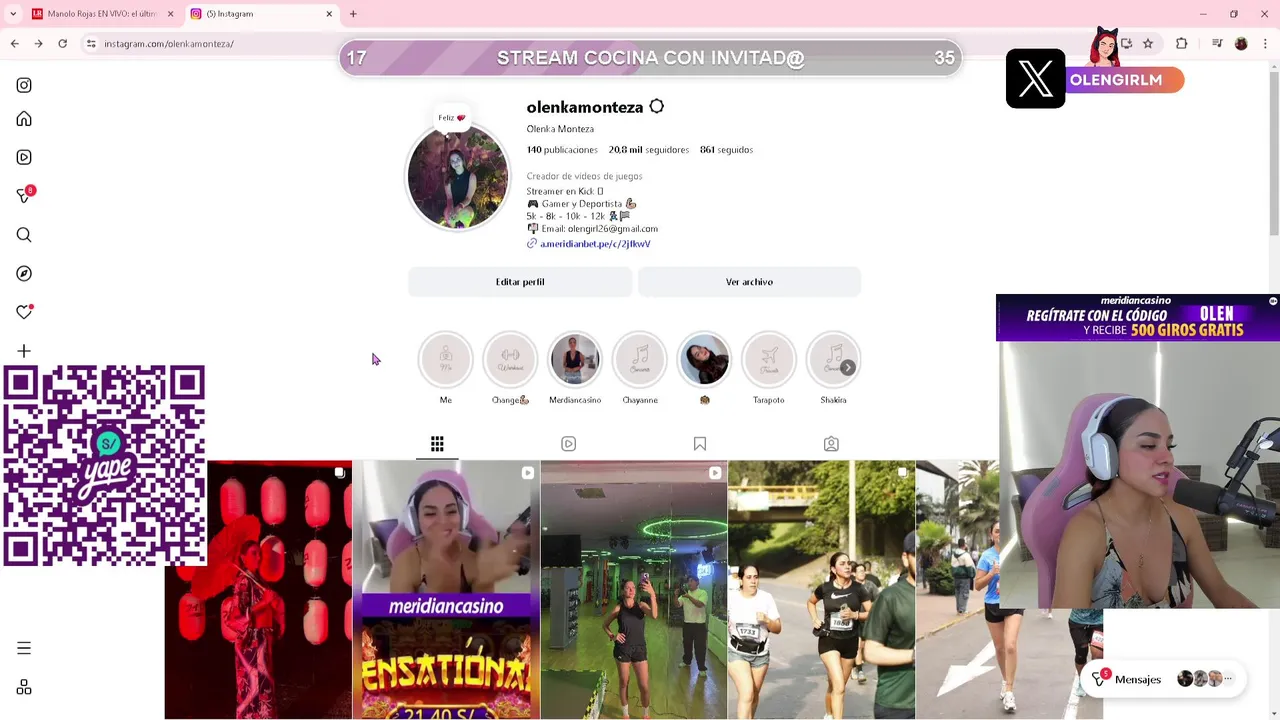This screenshot has height=720, width=1280.
Task: Click the Feliz note bubble
Action: click(452, 118)
